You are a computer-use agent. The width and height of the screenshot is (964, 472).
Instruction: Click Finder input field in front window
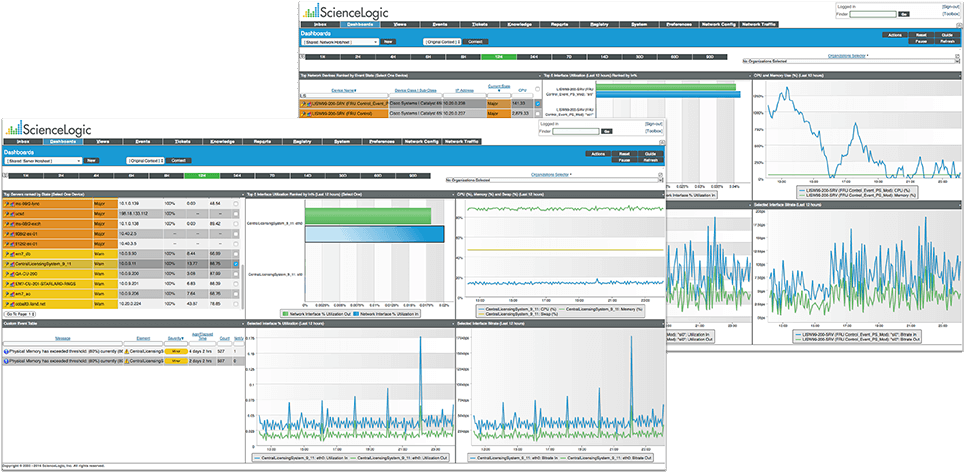(x=575, y=131)
